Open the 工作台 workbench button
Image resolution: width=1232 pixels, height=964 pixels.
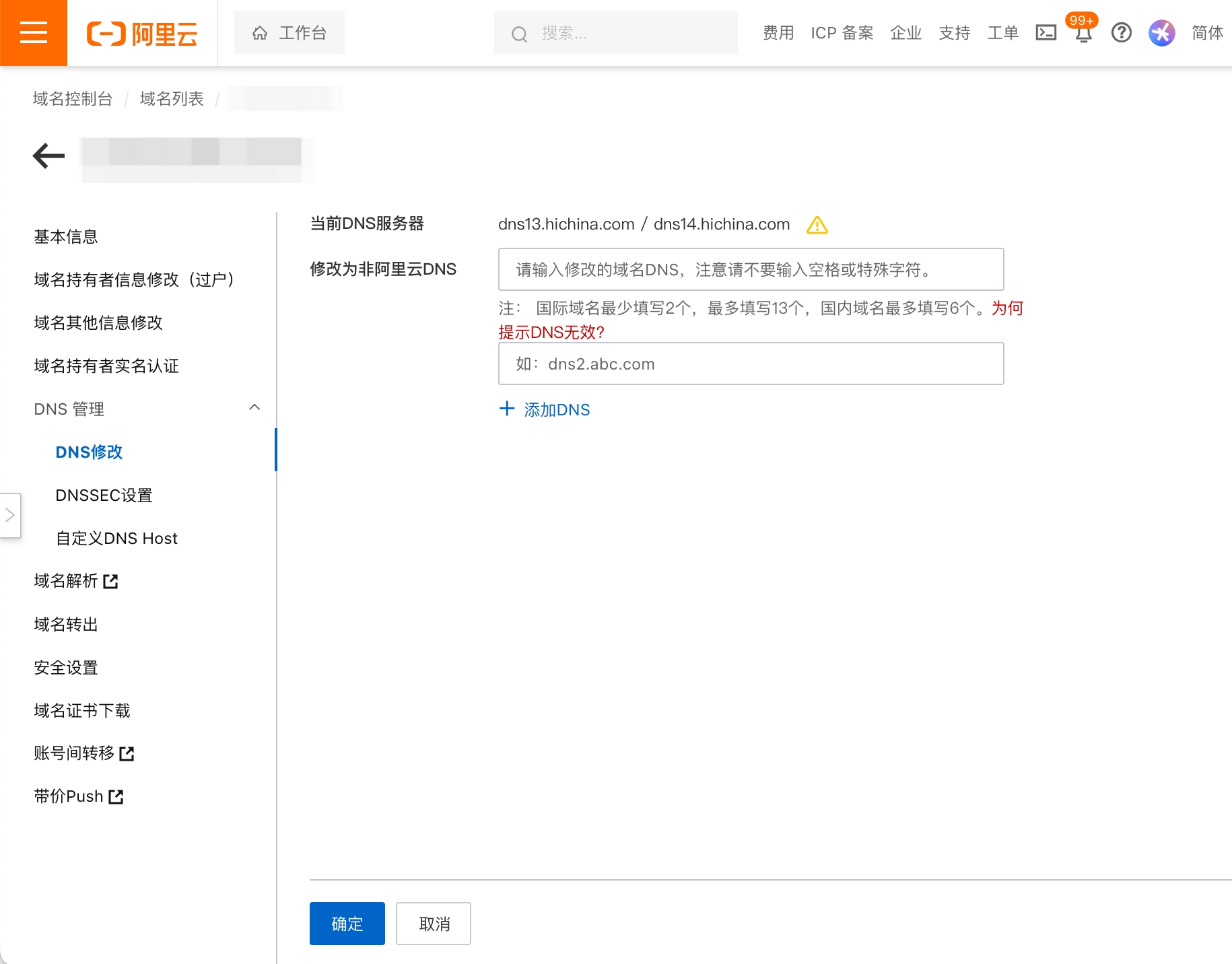(289, 32)
